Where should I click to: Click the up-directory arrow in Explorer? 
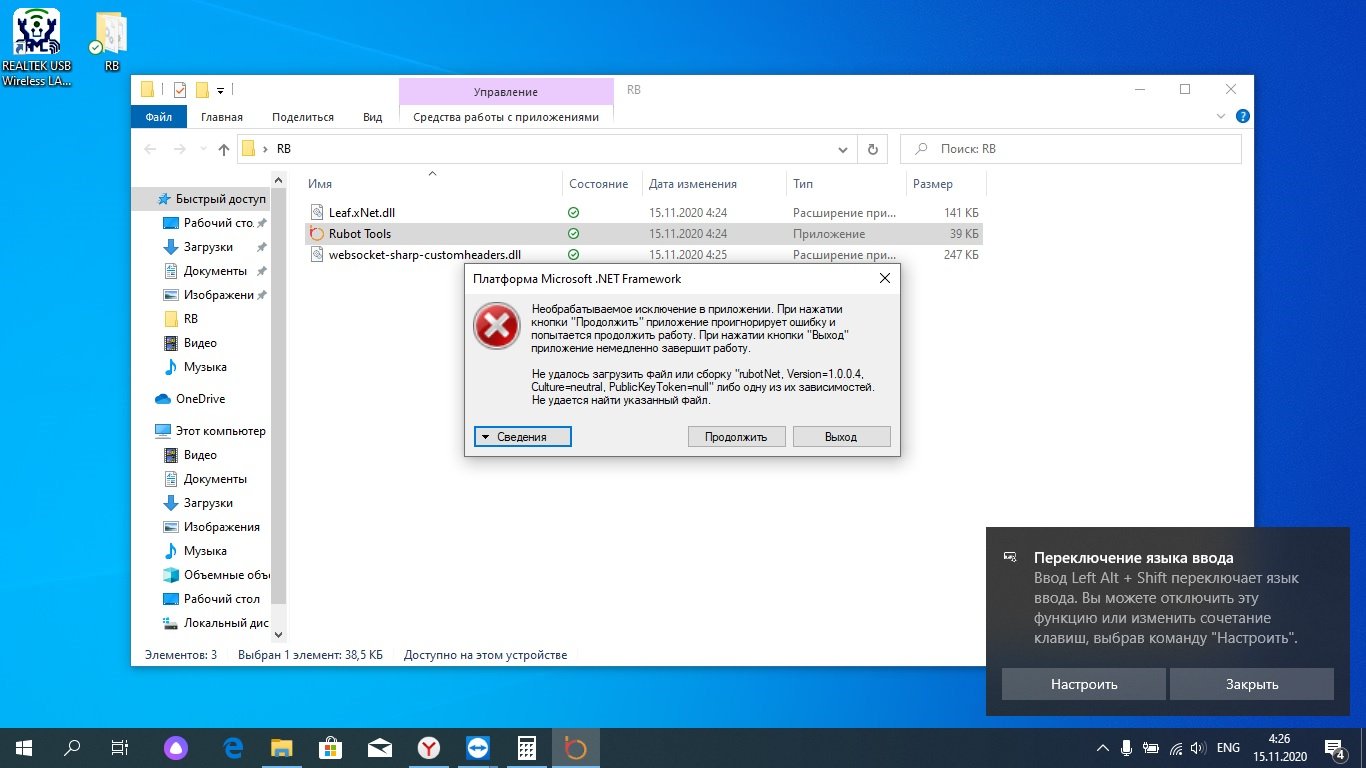coord(224,149)
